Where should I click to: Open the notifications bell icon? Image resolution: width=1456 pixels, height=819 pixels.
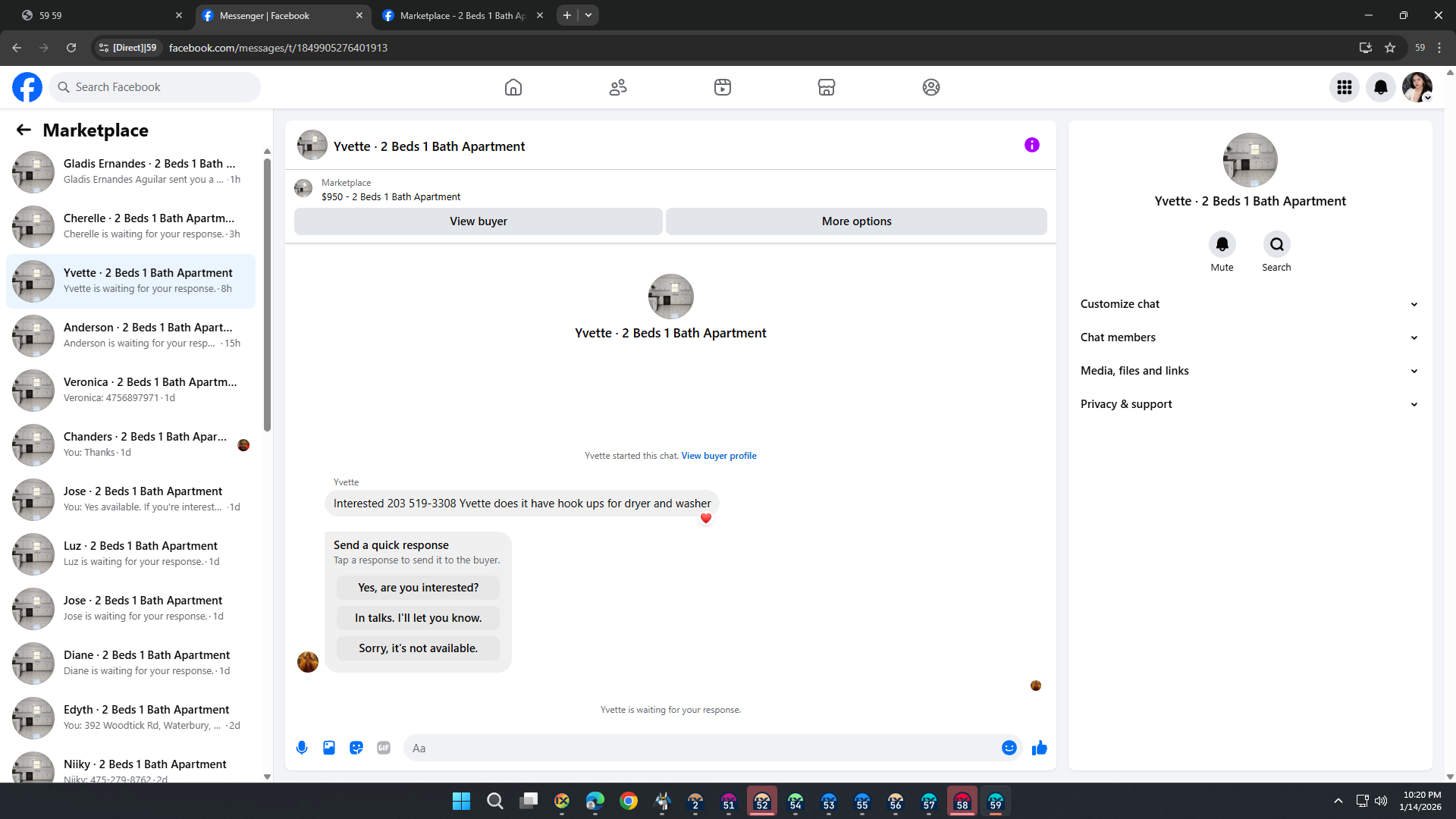(1380, 87)
